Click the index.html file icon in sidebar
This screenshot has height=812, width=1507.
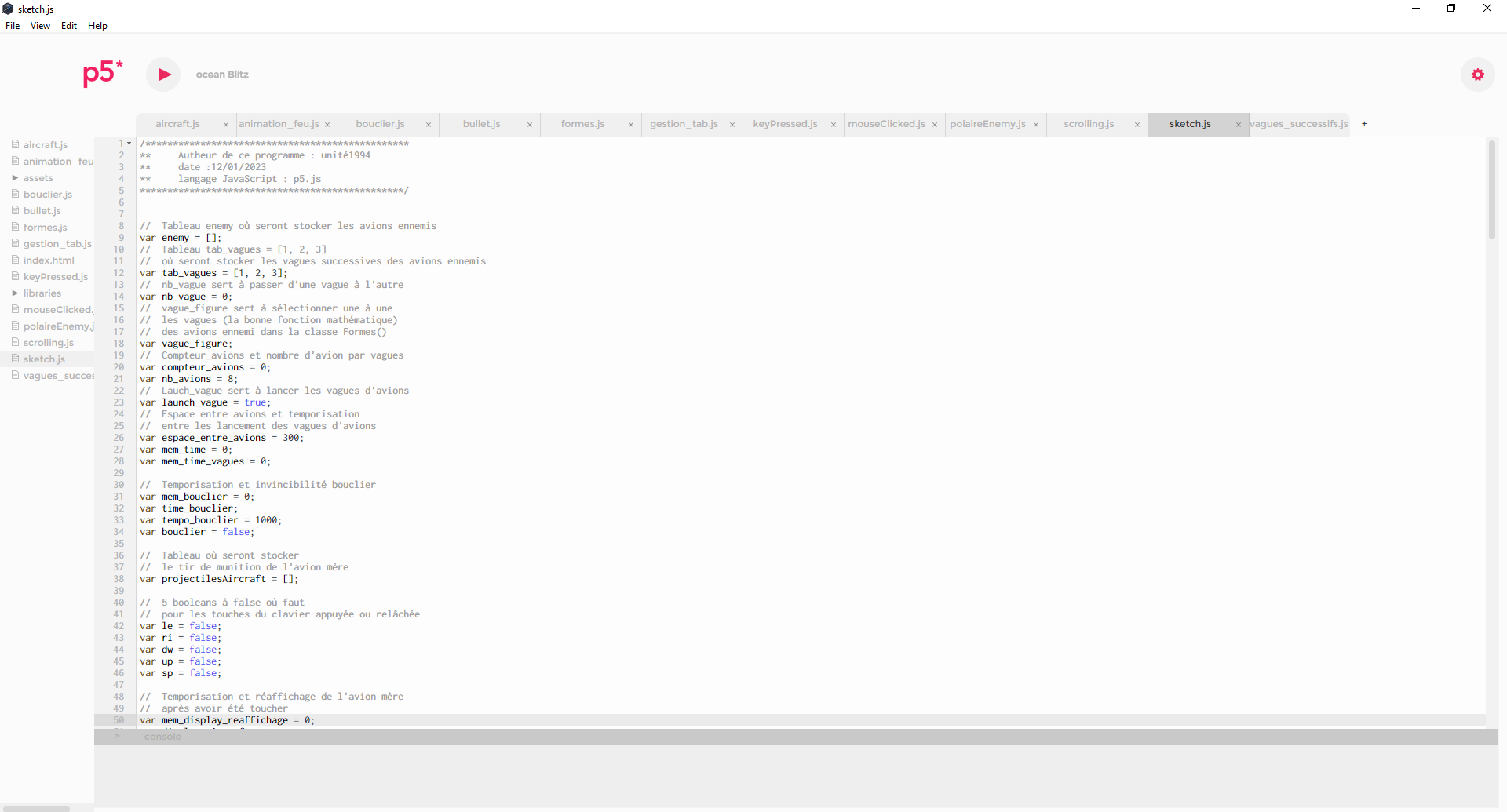pos(15,260)
